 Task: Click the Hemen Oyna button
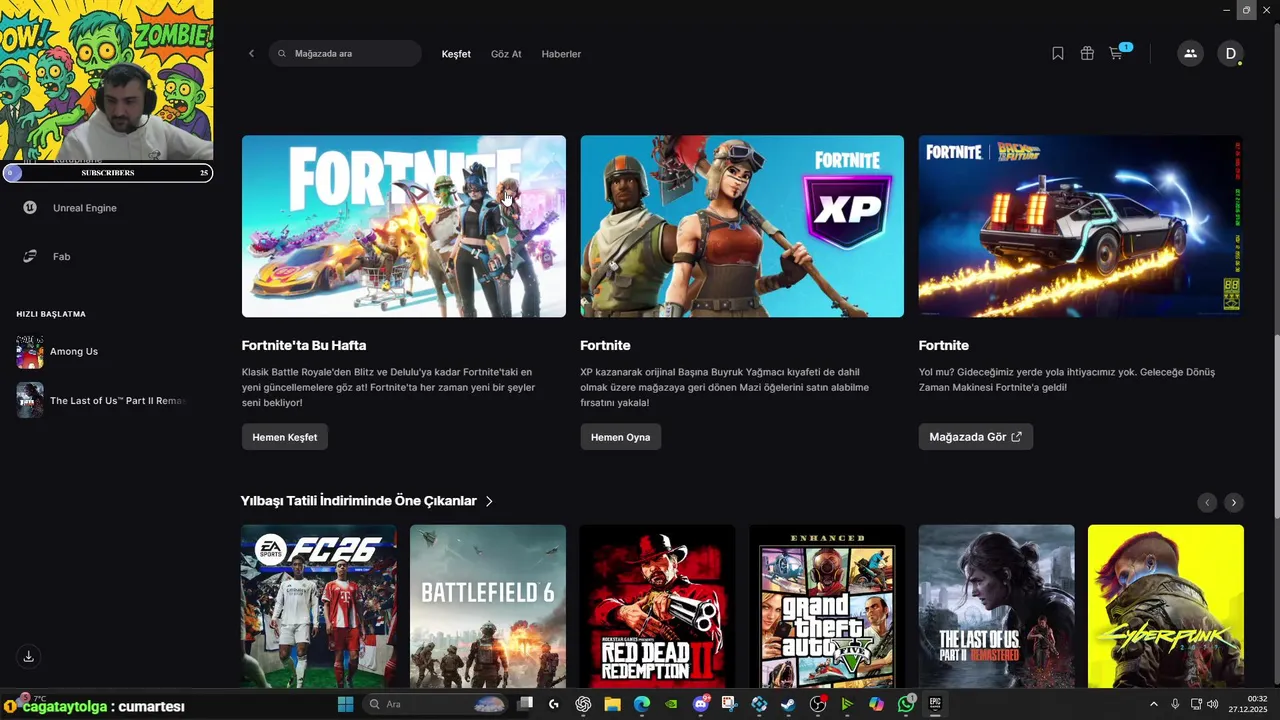click(x=620, y=437)
